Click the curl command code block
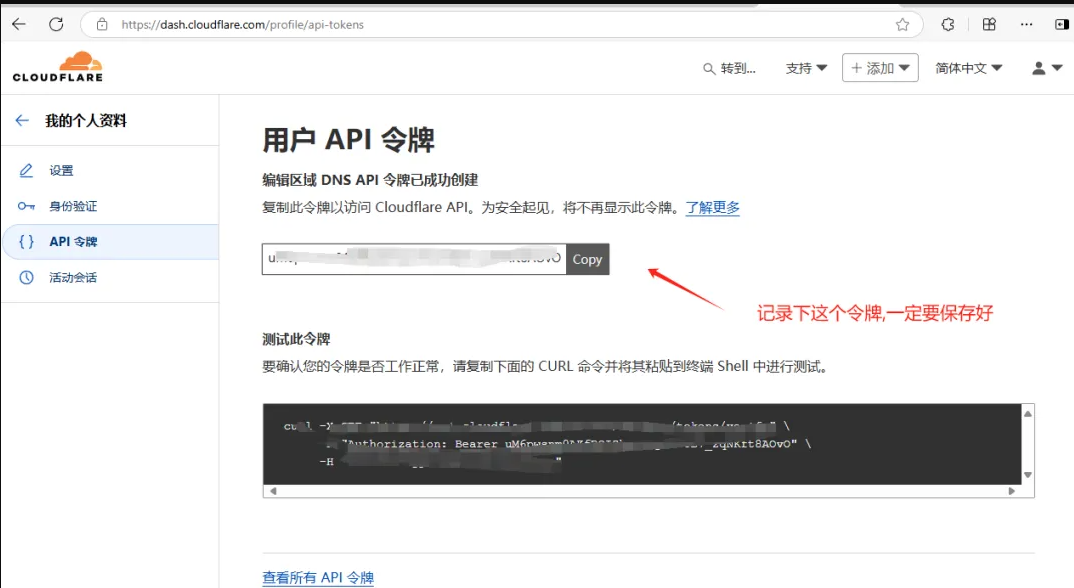1074x588 pixels. coord(642,444)
